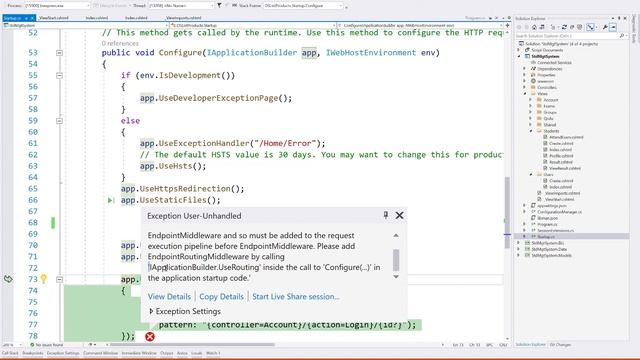Image resolution: width=640 pixels, height=360 pixels.
Task: Click the red error icon after line 78
Action: 150,336
